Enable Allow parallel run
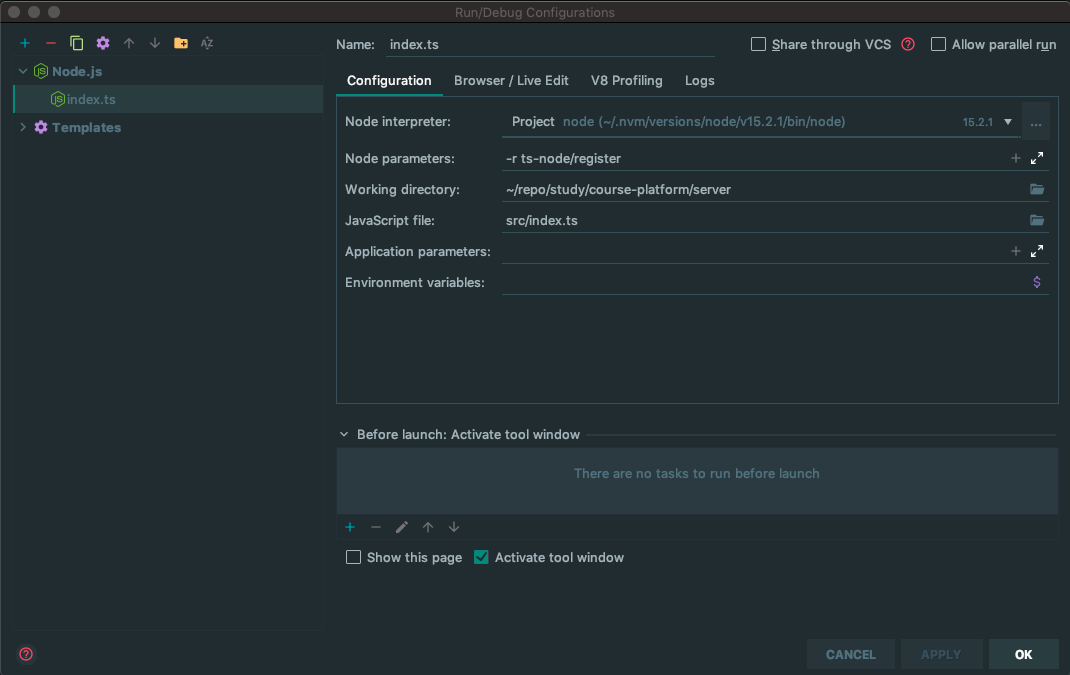Screen dimensions: 1070x675 938,44
